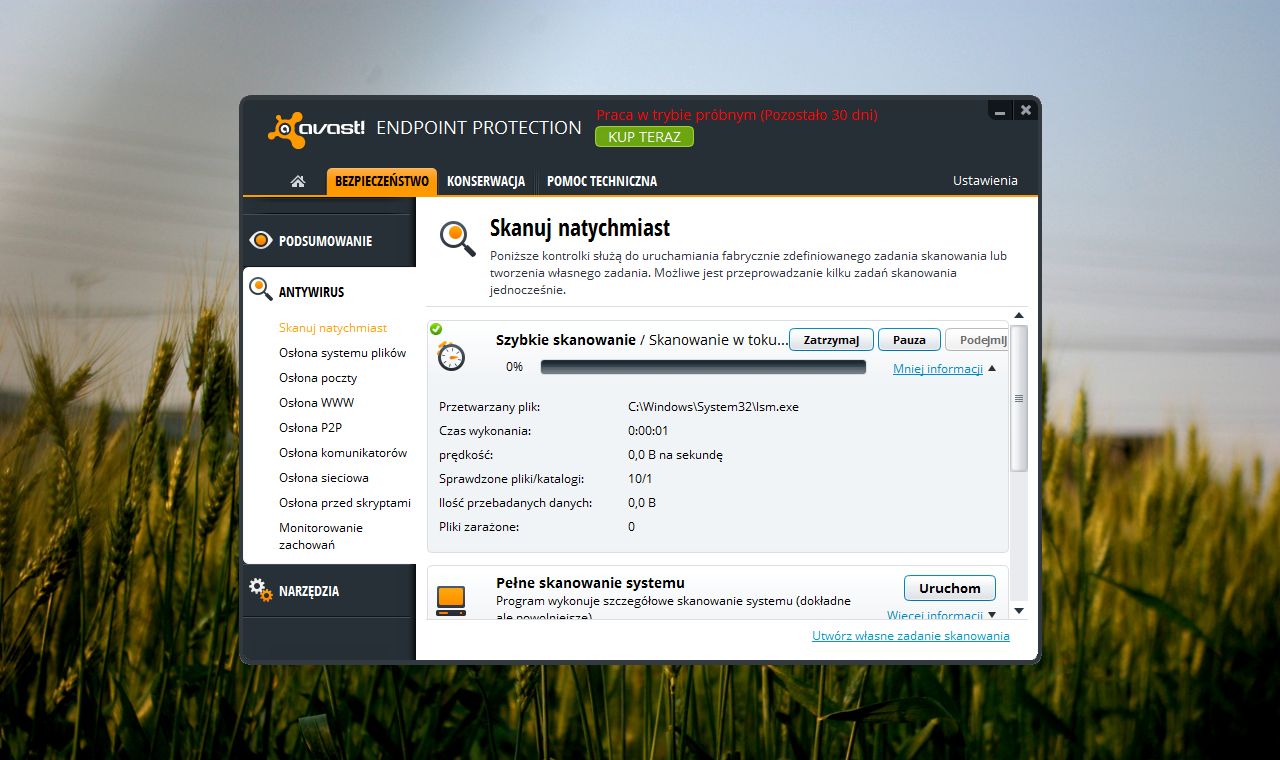Click the 0% progress label
This screenshot has height=760, width=1280.
[x=514, y=367]
